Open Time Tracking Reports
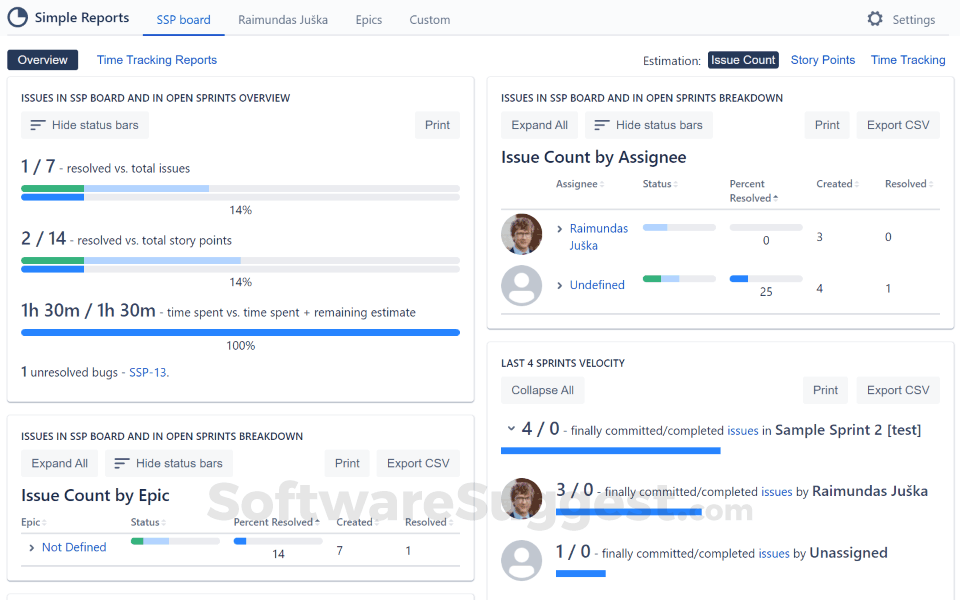 [x=156, y=60]
